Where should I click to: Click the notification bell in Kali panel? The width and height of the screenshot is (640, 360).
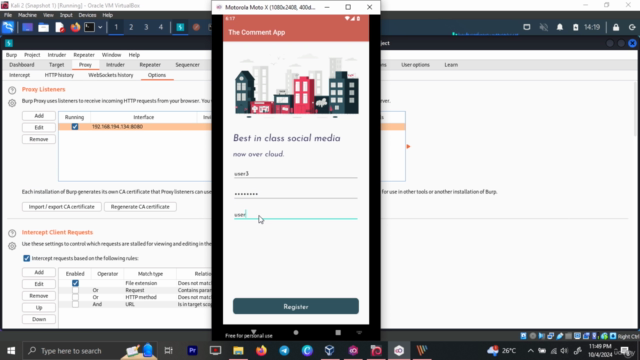point(560,27)
